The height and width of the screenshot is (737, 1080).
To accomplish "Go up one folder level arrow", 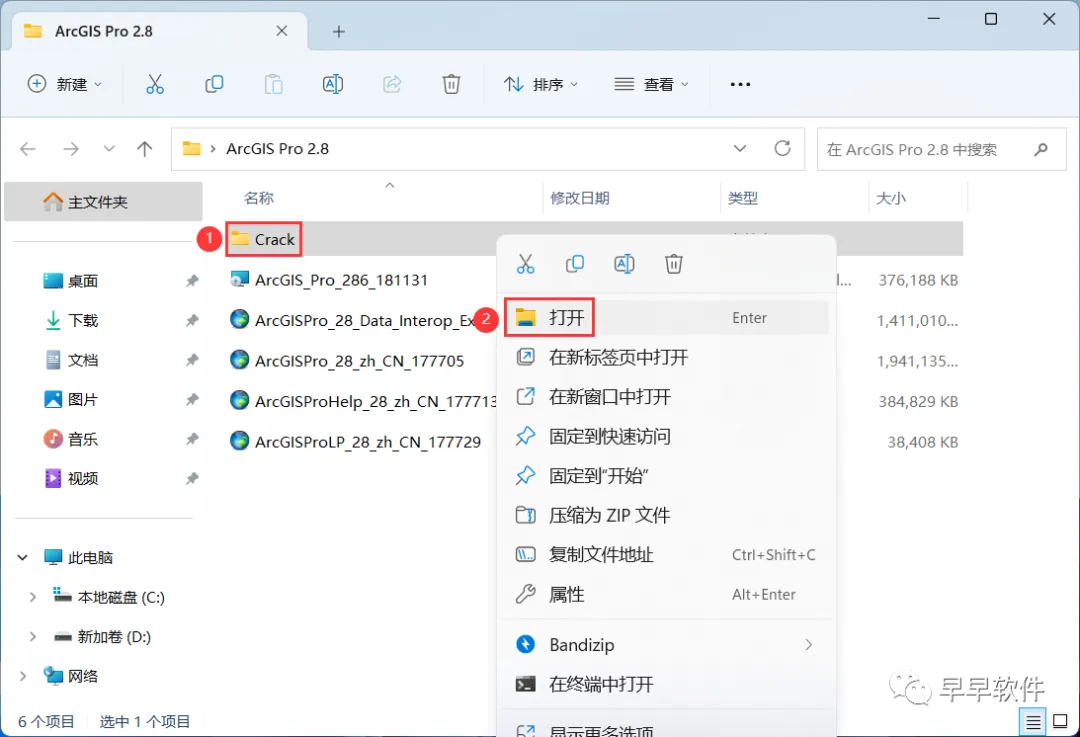I will click(145, 149).
